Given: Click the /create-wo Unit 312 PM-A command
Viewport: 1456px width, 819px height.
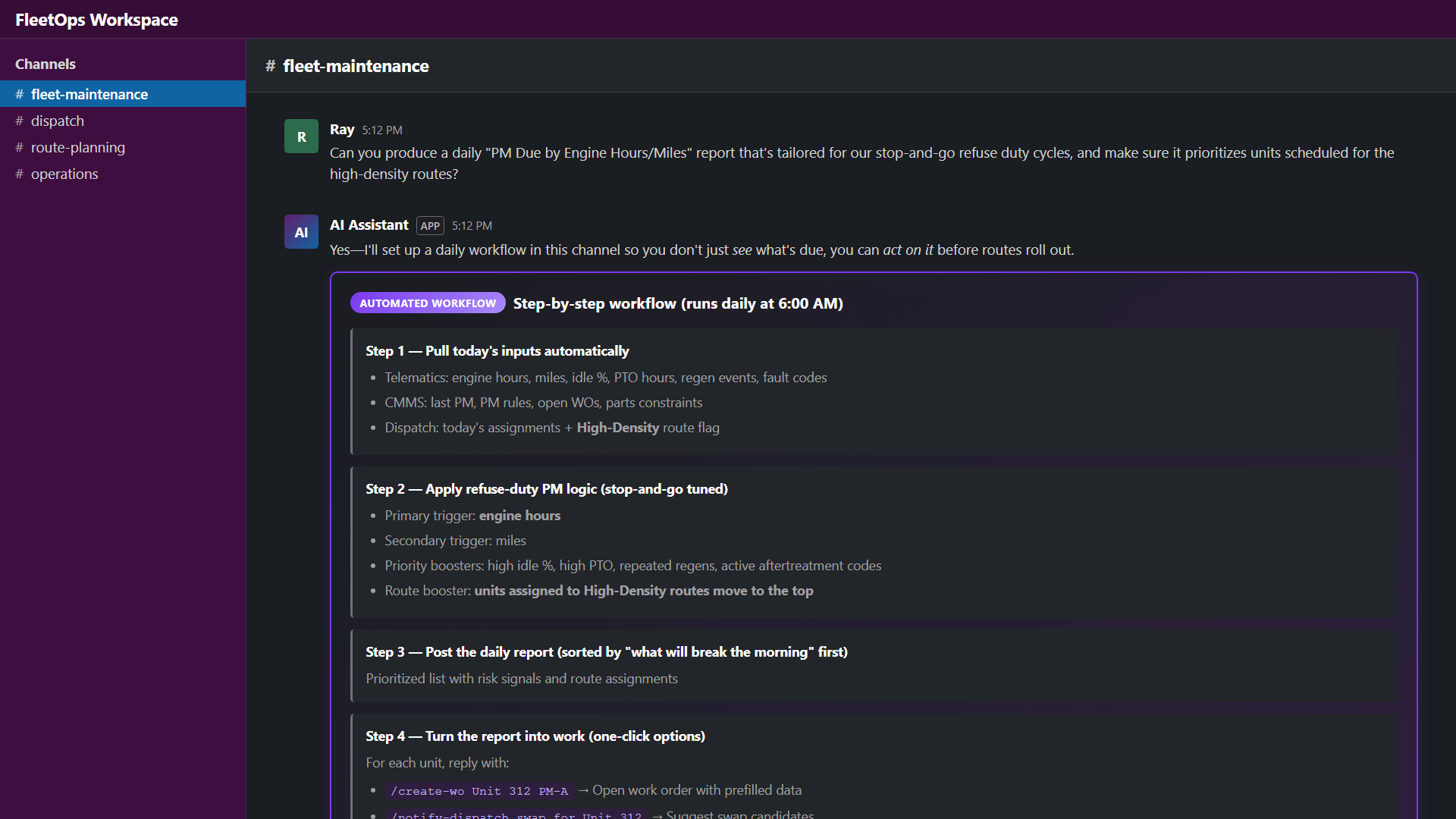Looking at the screenshot, I should [479, 791].
